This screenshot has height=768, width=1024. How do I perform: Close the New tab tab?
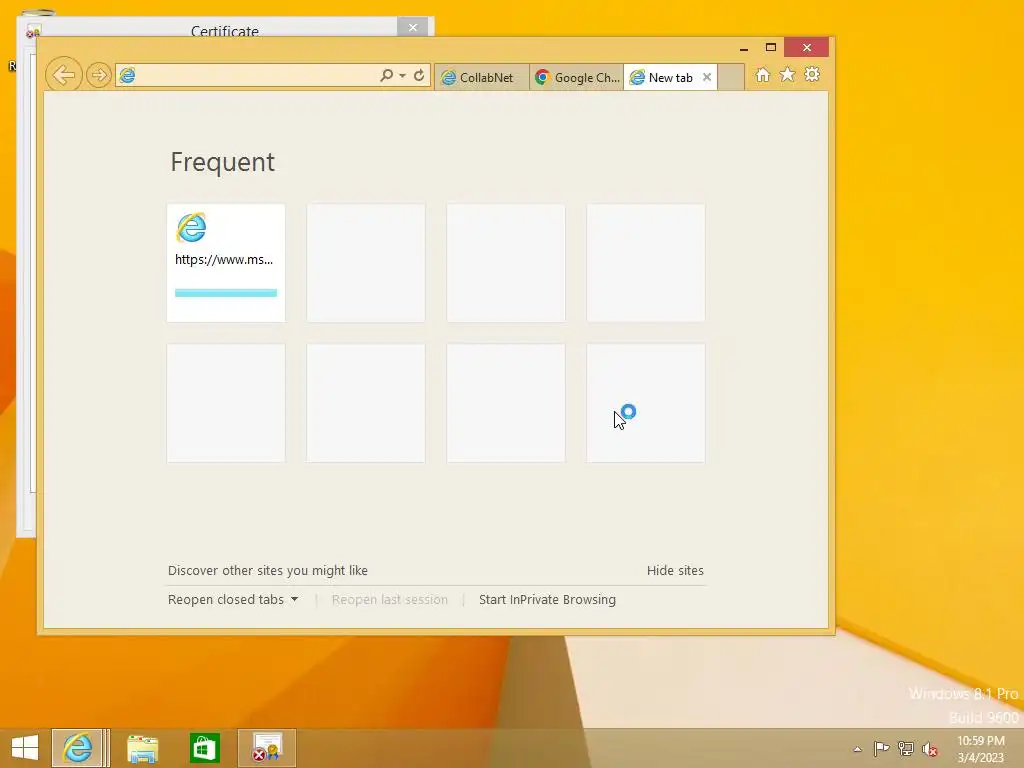click(x=707, y=77)
